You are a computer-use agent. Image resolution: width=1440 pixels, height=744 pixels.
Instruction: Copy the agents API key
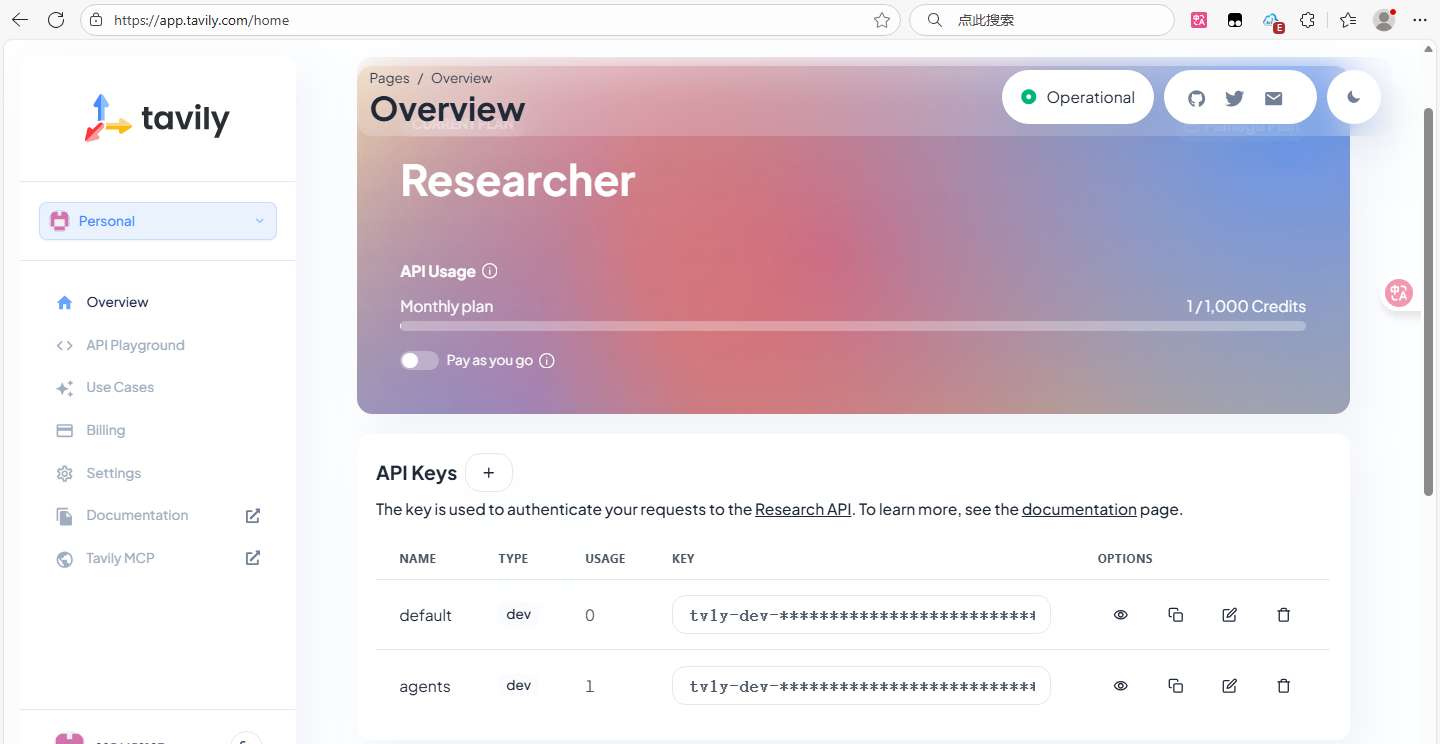[x=1176, y=686]
